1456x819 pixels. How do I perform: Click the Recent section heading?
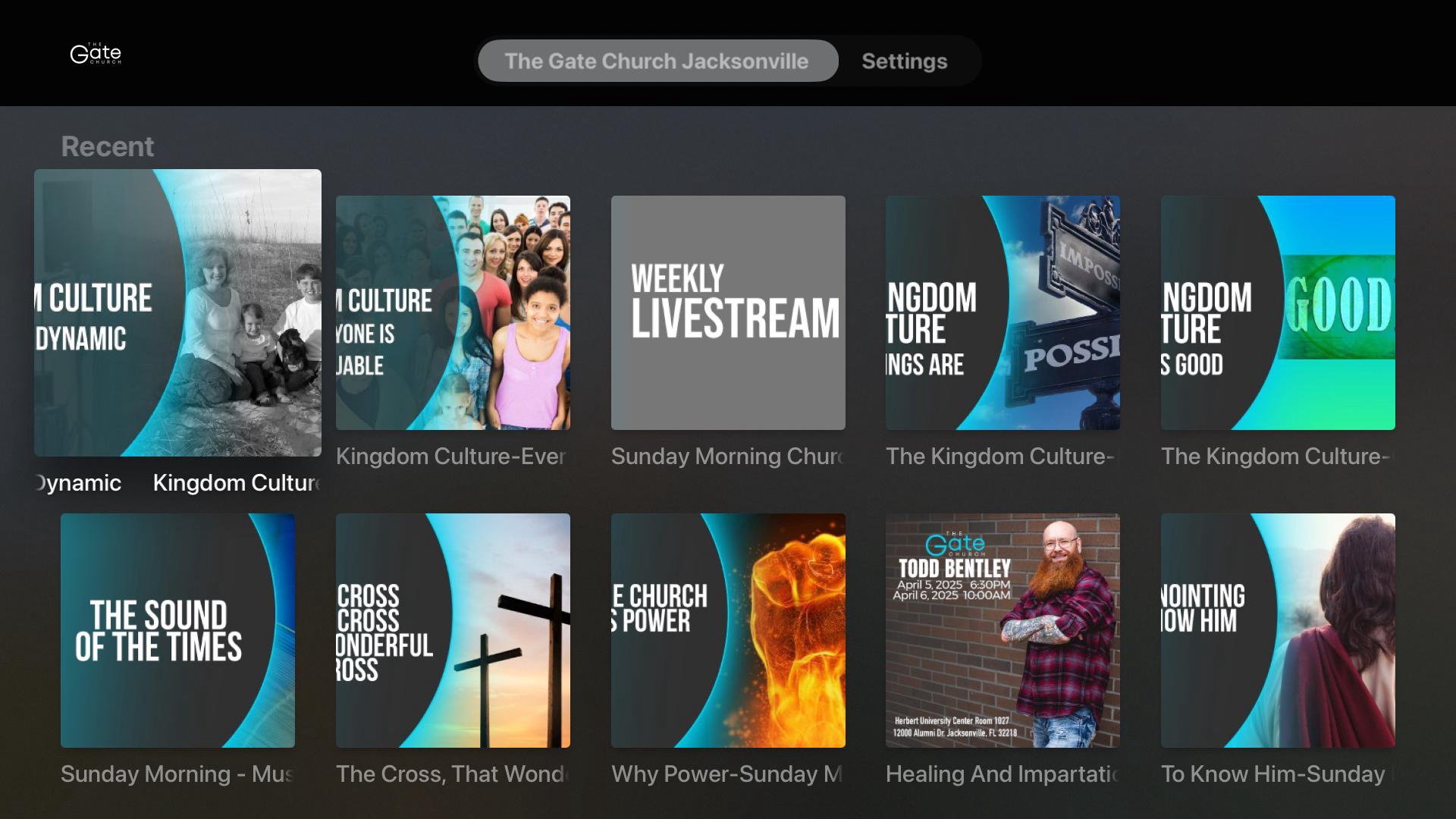[x=108, y=146]
